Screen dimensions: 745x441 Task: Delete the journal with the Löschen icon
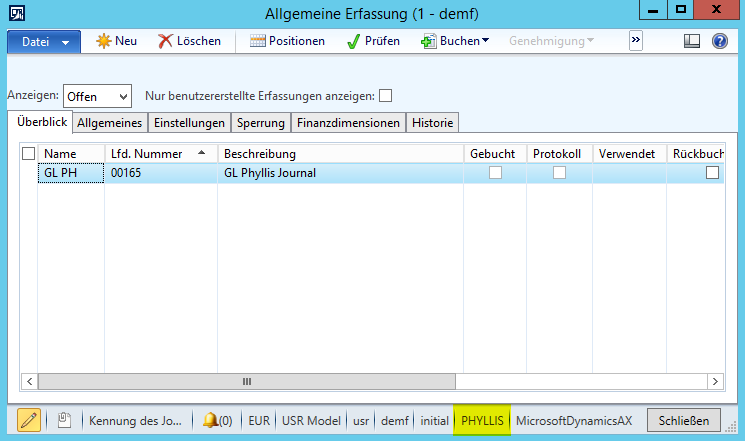pos(167,41)
